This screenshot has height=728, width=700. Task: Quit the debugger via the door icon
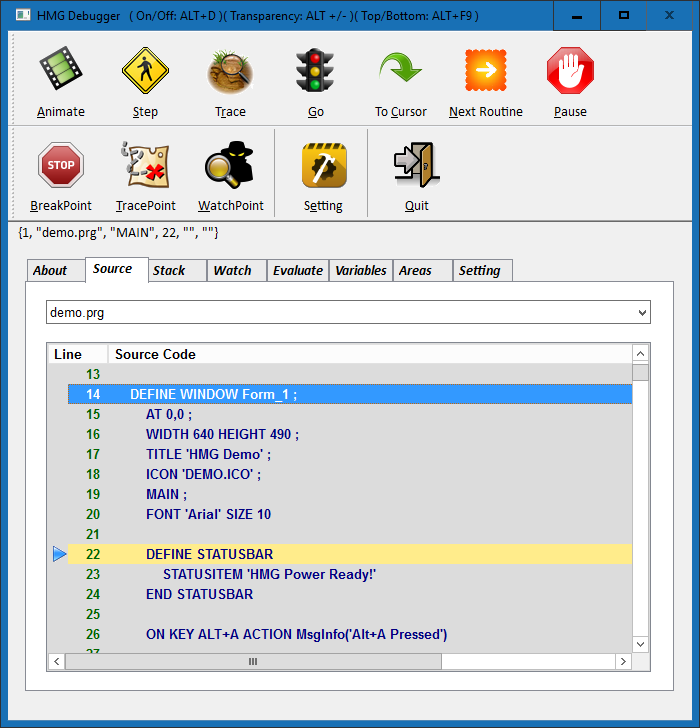[416, 166]
